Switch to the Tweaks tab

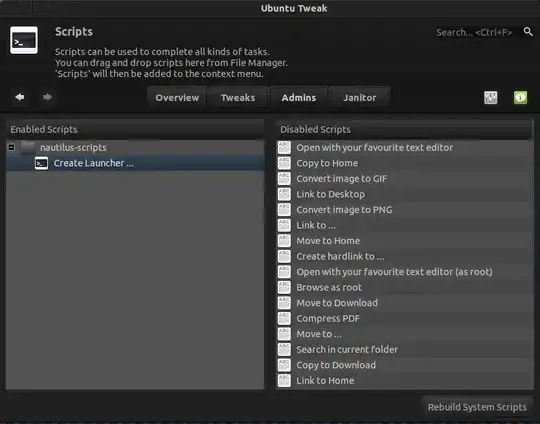238,98
